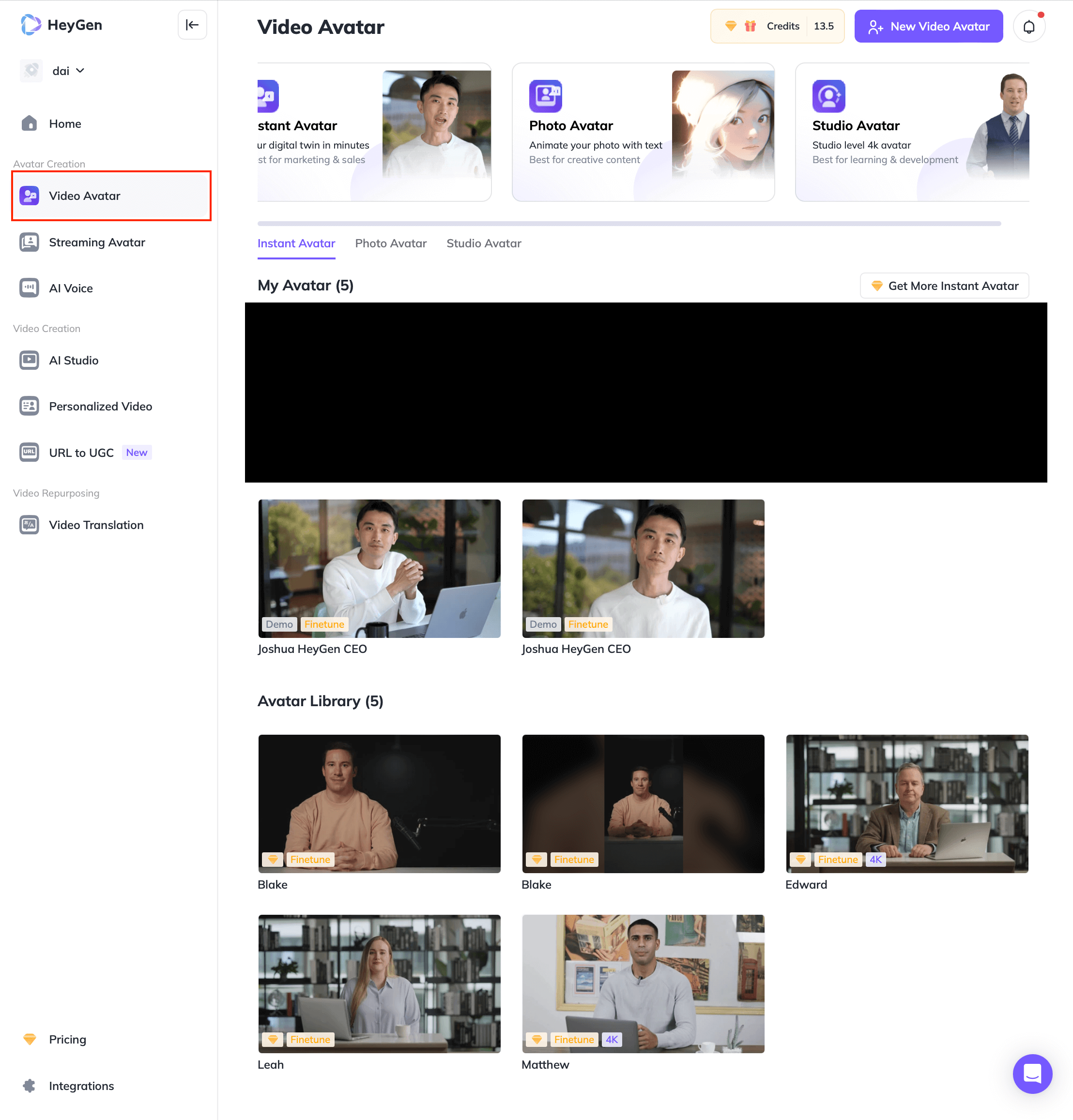Click the premium diamond badge on Edward
Screen dimensions: 1073x1120
[800, 860]
